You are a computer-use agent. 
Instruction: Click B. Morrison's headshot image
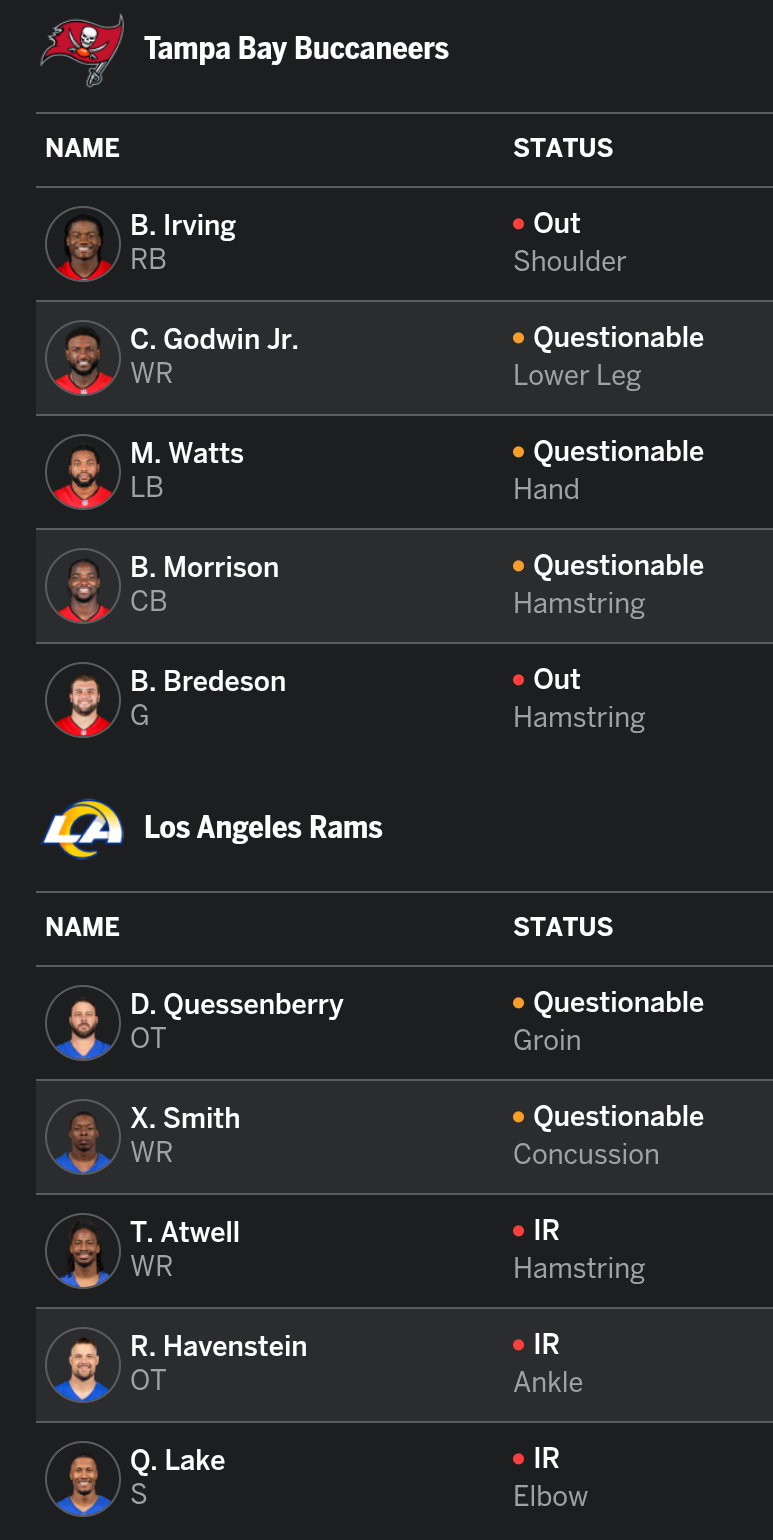tap(83, 586)
